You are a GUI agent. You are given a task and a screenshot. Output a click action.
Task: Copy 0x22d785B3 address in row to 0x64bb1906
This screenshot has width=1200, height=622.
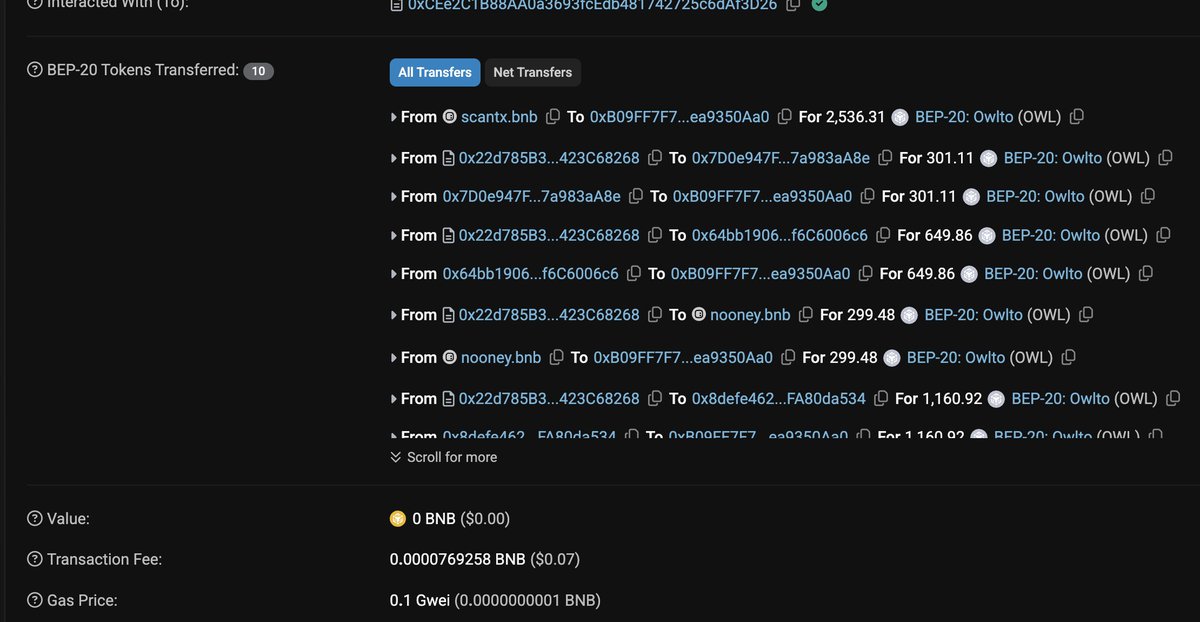pyautogui.click(x=655, y=236)
